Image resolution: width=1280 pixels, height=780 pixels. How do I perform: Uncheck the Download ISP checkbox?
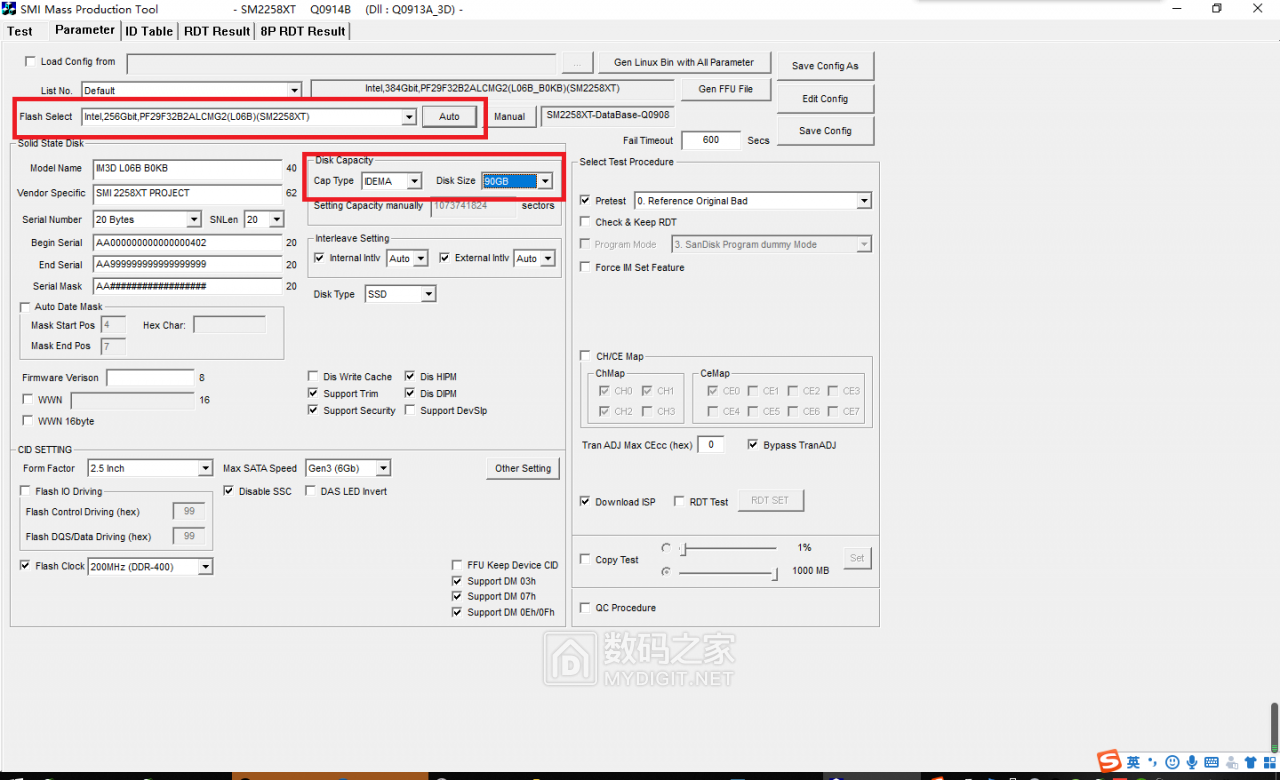(x=585, y=502)
